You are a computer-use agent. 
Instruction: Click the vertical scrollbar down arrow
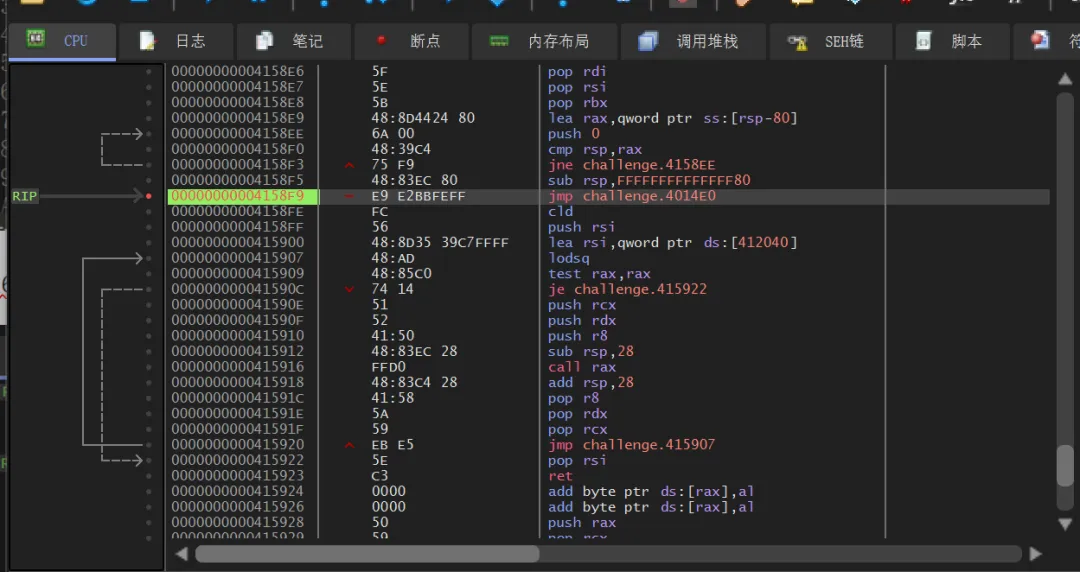[1065, 524]
